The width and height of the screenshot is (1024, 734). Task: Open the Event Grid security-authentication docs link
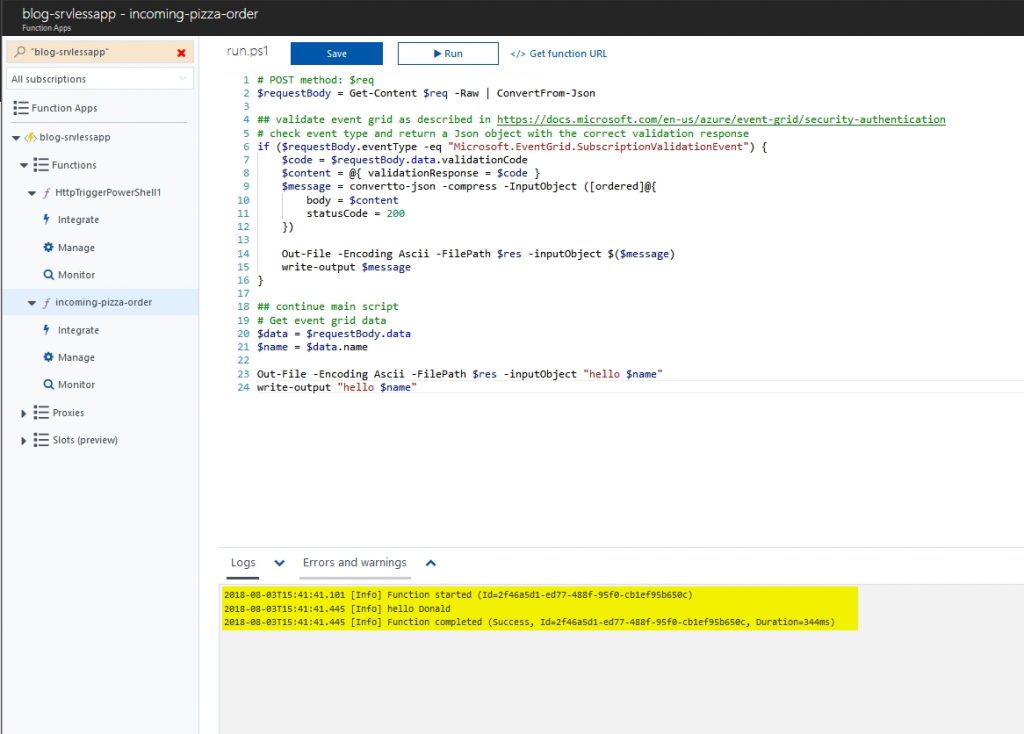(721, 120)
